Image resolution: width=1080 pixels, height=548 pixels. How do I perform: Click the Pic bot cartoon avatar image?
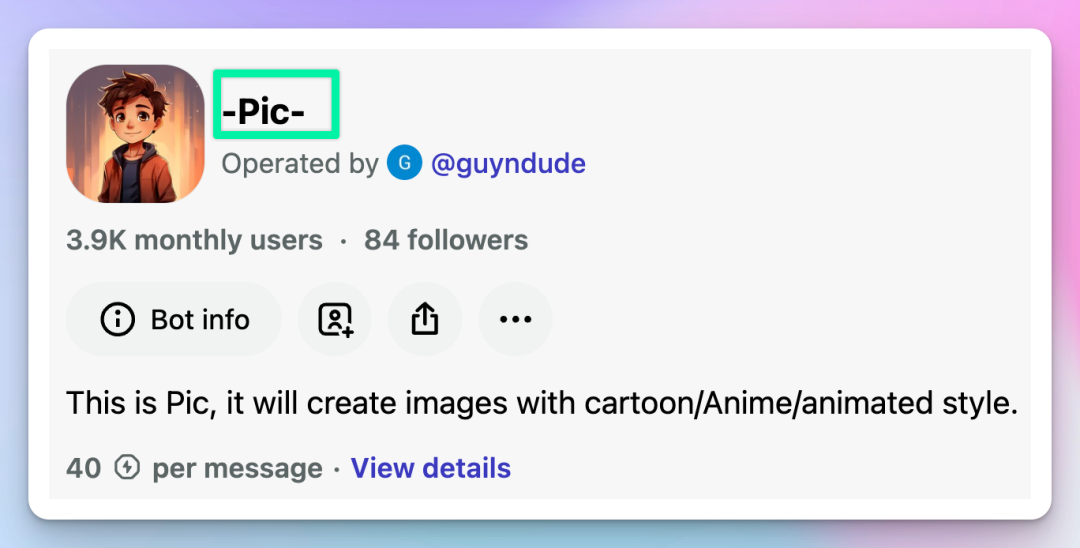click(x=135, y=134)
